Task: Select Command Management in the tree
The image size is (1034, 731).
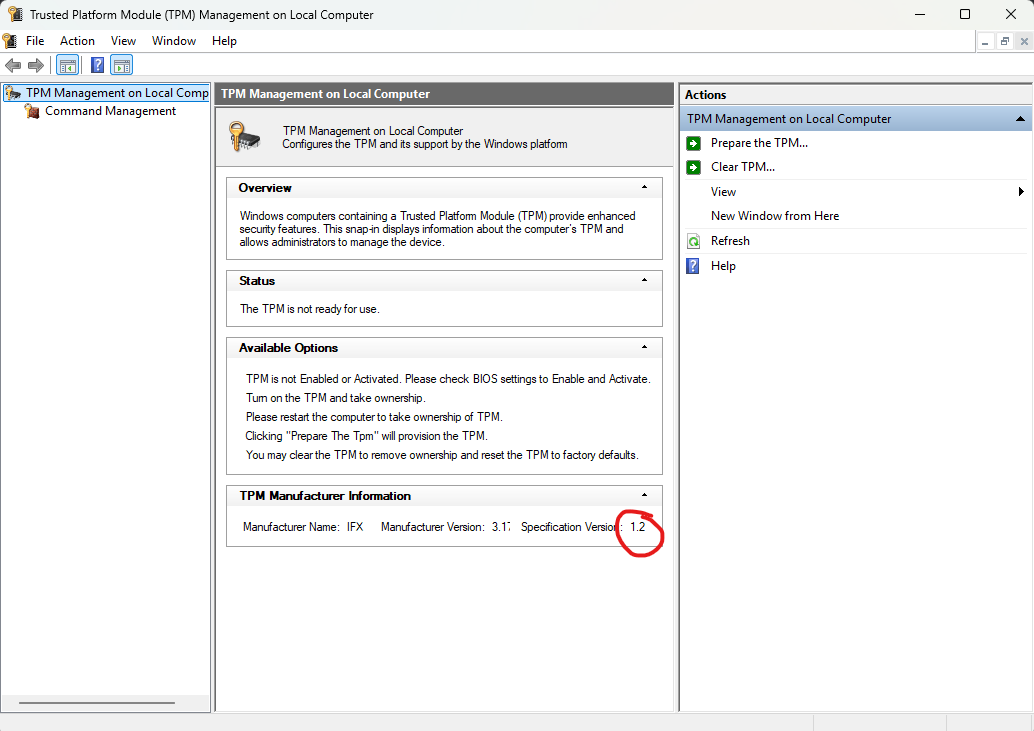Action: click(x=110, y=111)
